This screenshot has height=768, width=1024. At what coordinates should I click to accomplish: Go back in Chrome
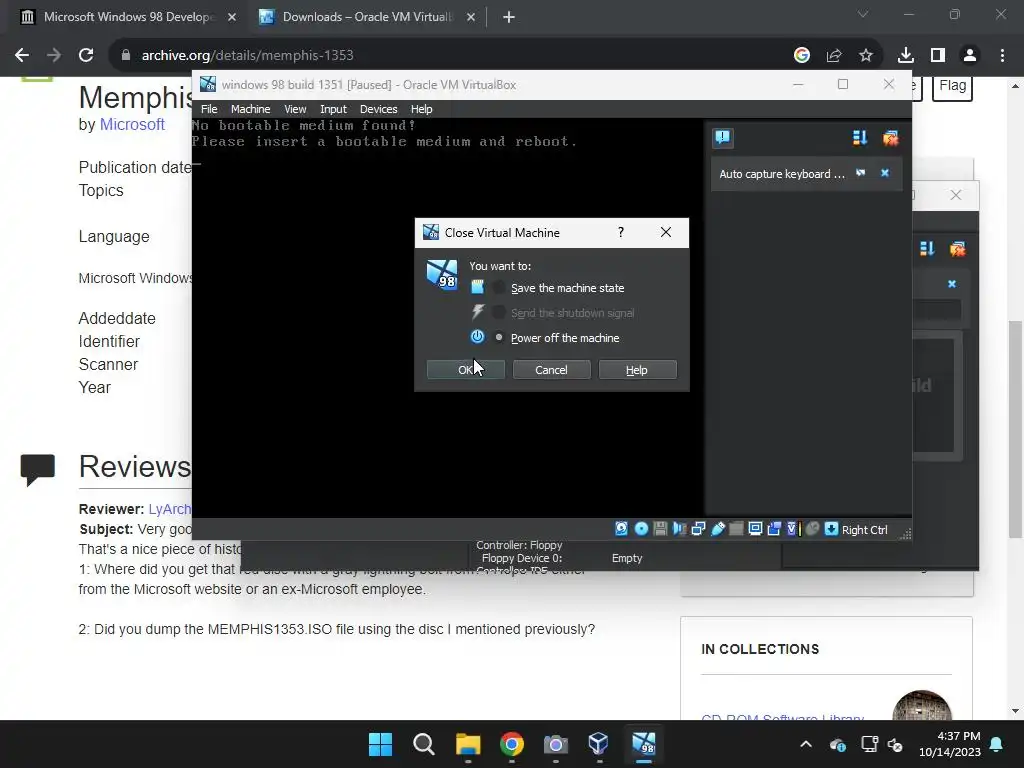click(22, 55)
